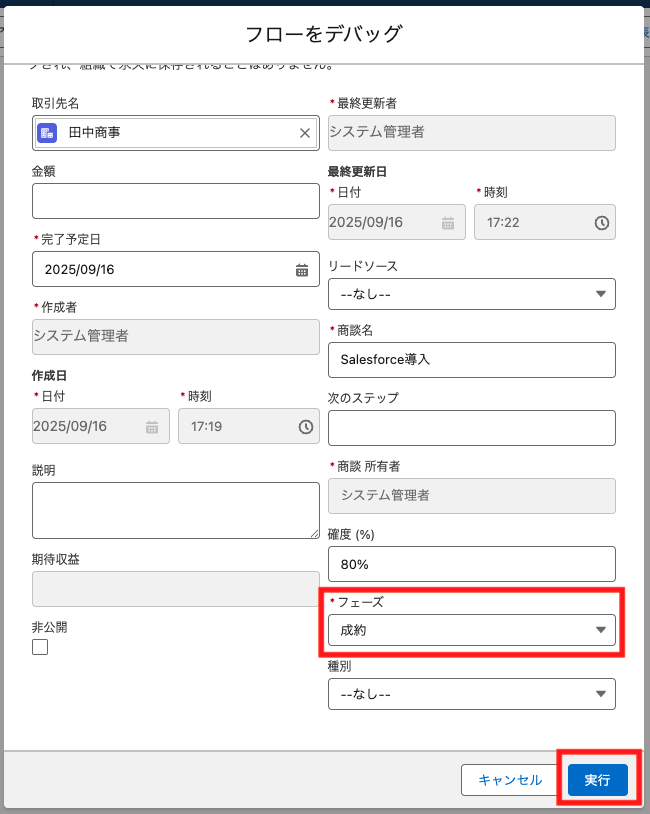The height and width of the screenshot is (814, 650).
Task: Click clock icon in 作成日 time field
Action: (x=305, y=427)
